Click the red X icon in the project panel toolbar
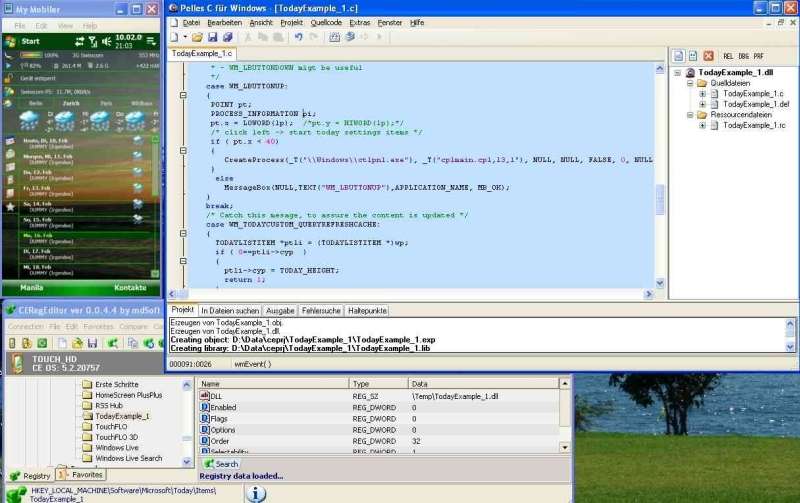The width and height of the screenshot is (800, 503). 708,56
